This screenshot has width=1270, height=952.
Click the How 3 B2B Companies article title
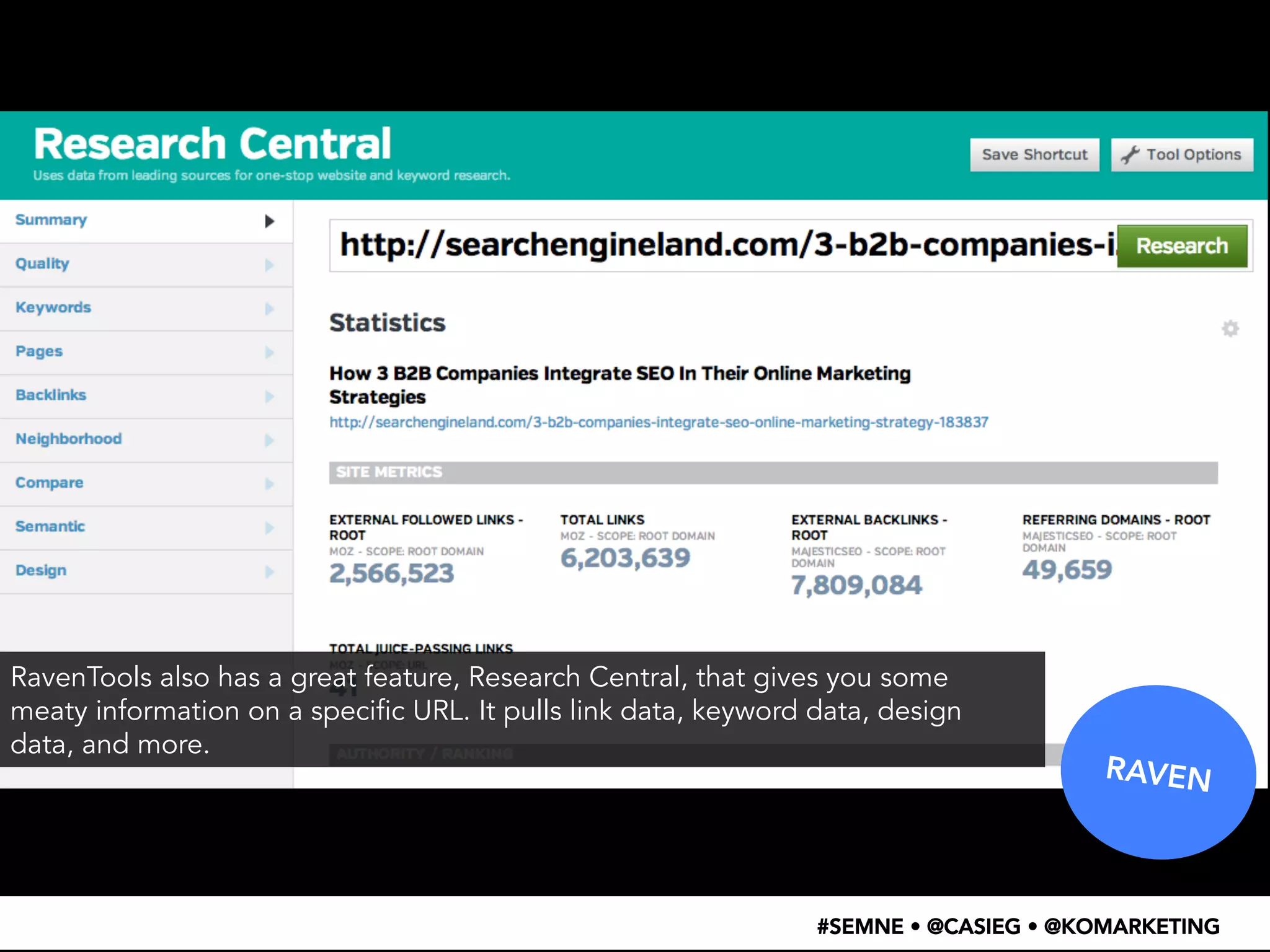[619, 385]
